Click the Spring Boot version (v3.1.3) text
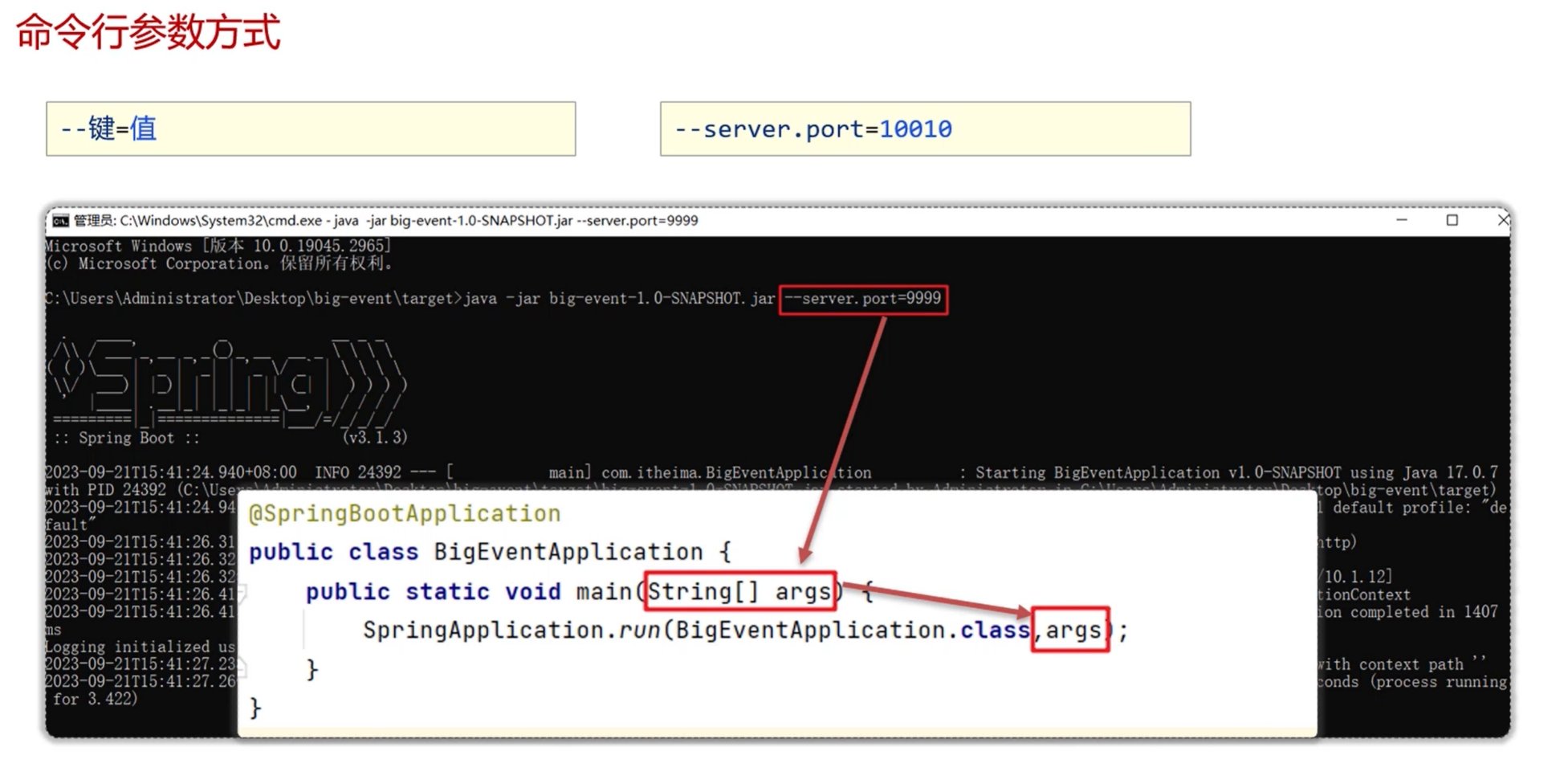1568x784 pixels. pyautogui.click(x=375, y=438)
